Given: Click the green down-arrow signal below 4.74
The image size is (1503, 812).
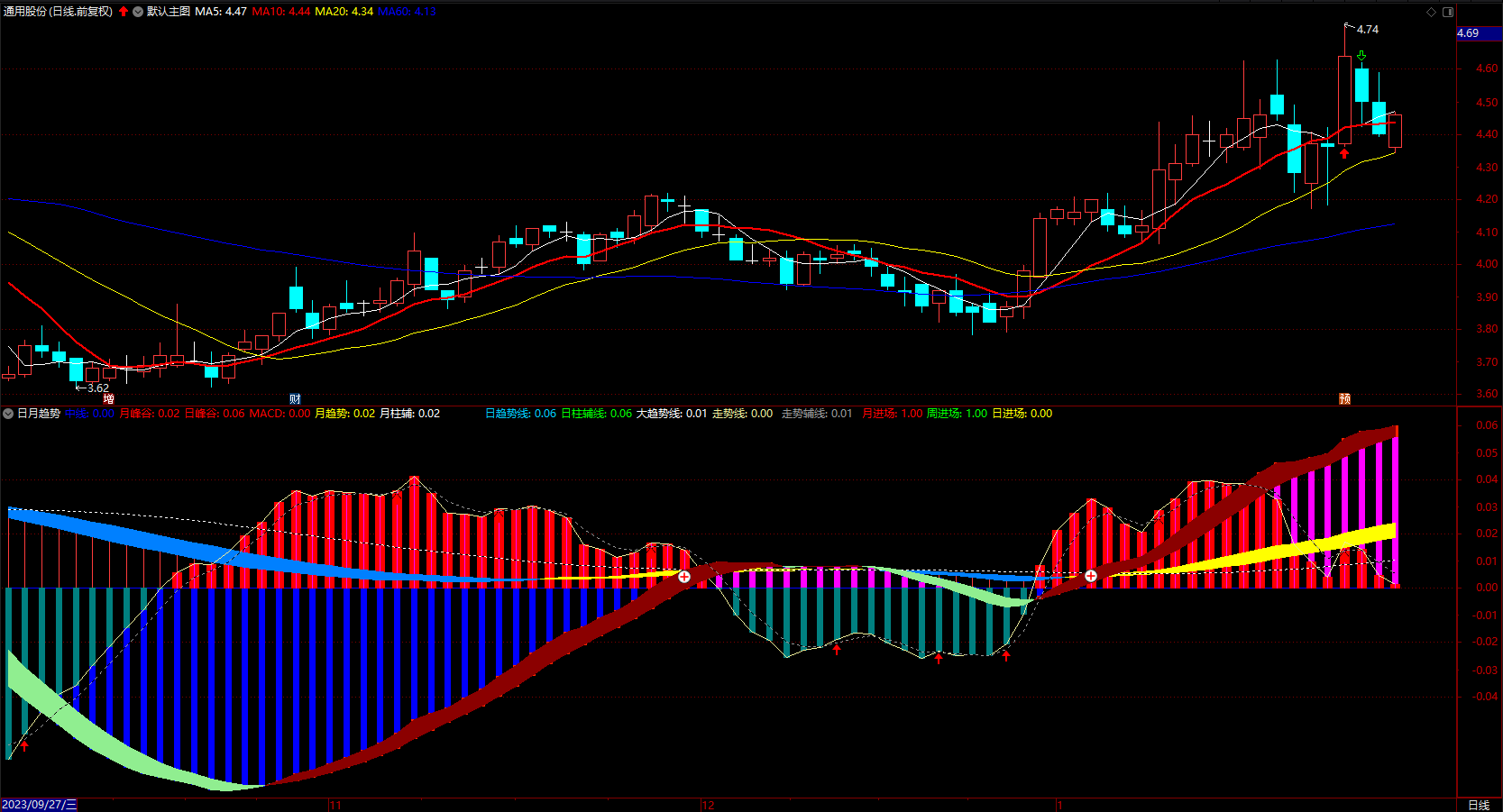Looking at the screenshot, I should [1361, 56].
